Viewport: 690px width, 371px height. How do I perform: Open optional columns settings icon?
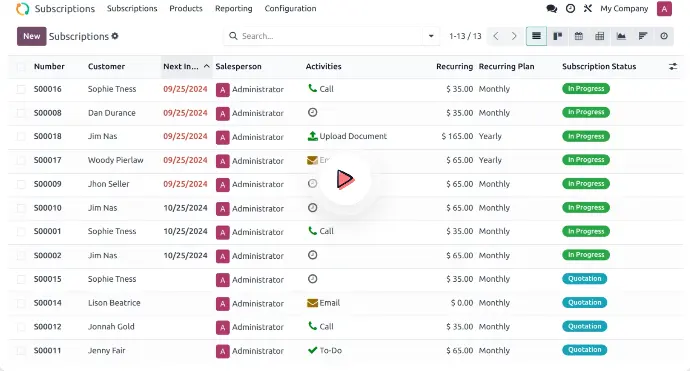(673, 66)
